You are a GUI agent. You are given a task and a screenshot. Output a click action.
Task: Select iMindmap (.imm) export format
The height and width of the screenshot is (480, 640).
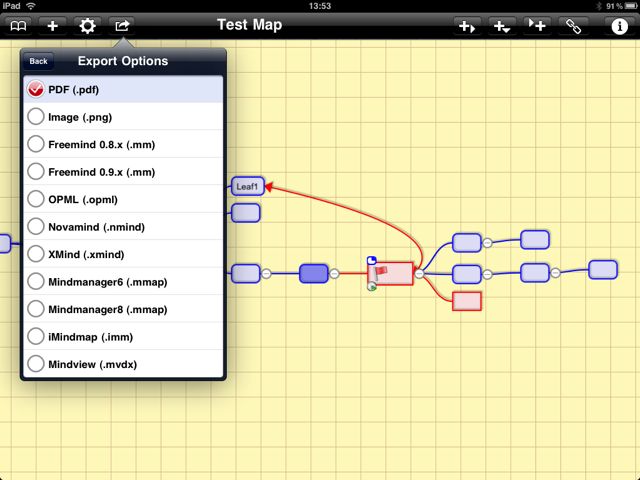[x=123, y=336]
